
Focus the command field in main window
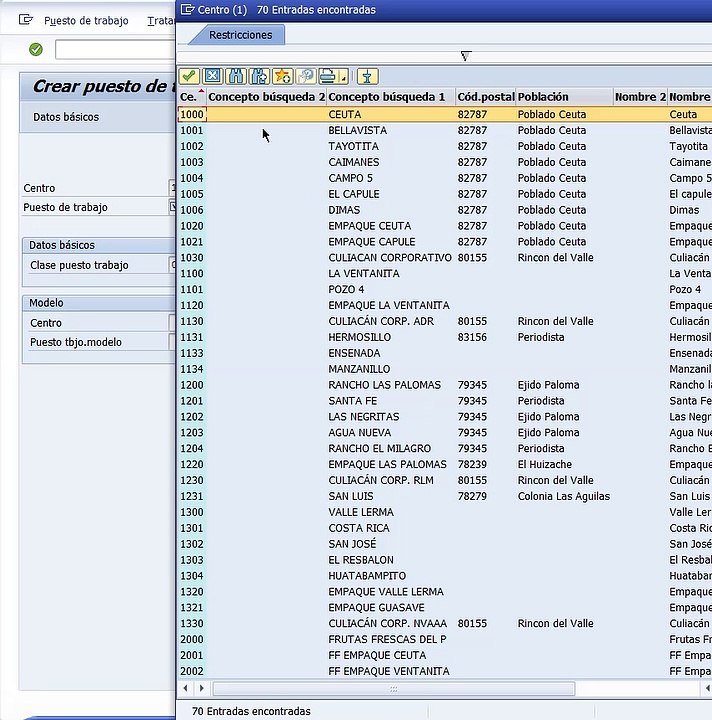tap(115, 49)
